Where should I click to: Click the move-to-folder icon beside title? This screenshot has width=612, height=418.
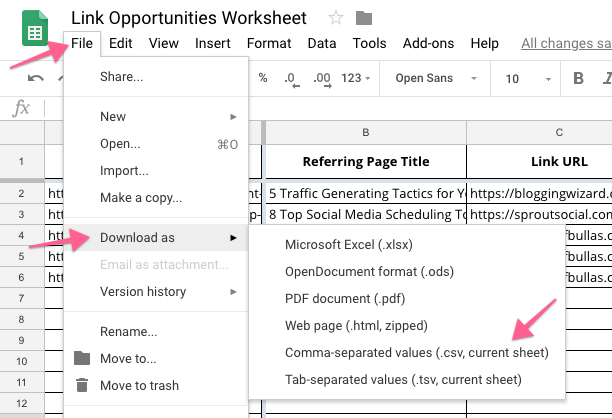coord(364,18)
